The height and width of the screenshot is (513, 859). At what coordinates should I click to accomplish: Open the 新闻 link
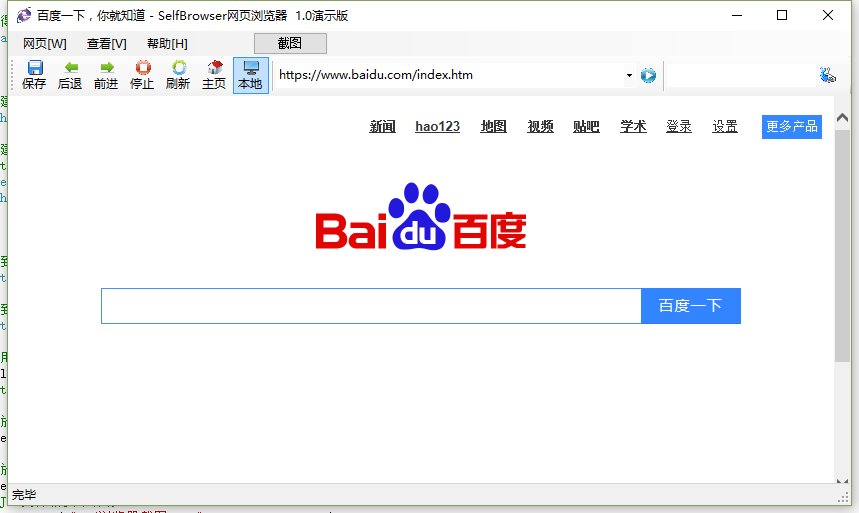pyautogui.click(x=382, y=127)
